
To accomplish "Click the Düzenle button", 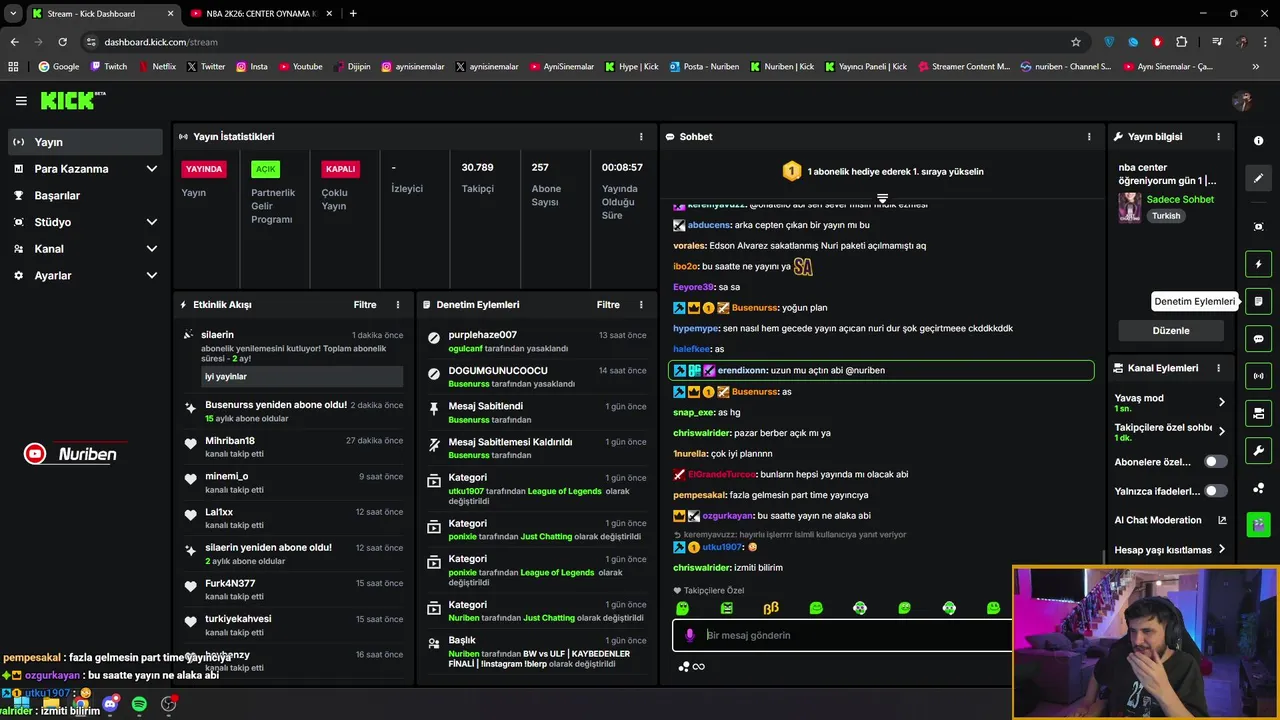I will click(x=1171, y=331).
